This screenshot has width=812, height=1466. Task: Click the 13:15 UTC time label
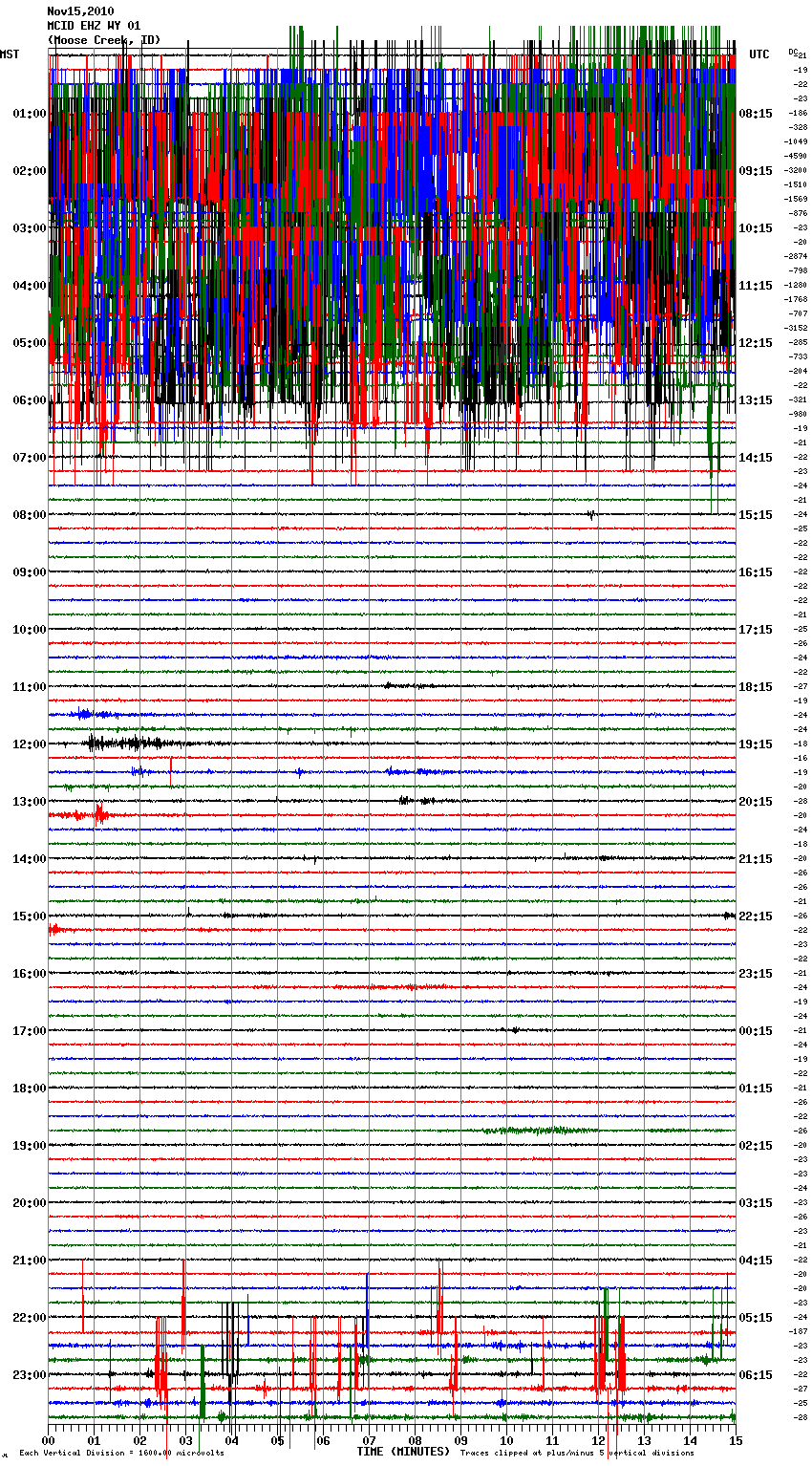[756, 400]
